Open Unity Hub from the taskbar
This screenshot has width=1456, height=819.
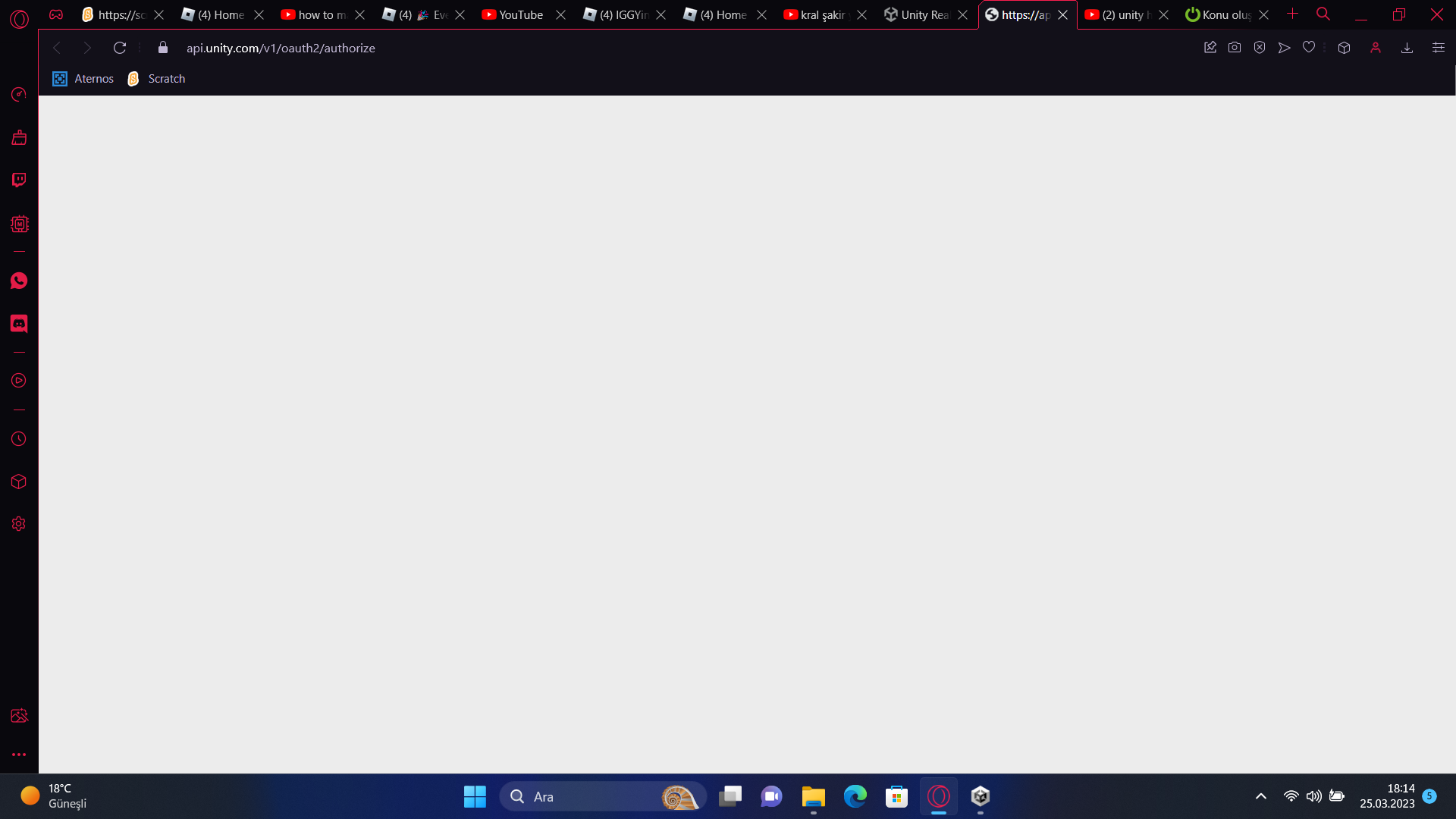(x=980, y=796)
